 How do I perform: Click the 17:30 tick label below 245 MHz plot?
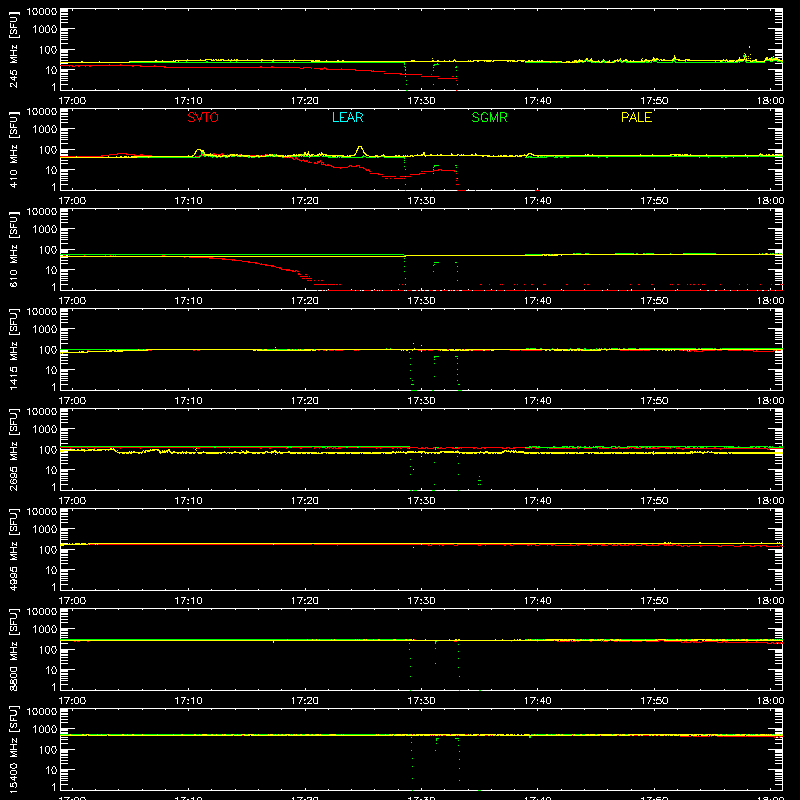tap(421, 101)
